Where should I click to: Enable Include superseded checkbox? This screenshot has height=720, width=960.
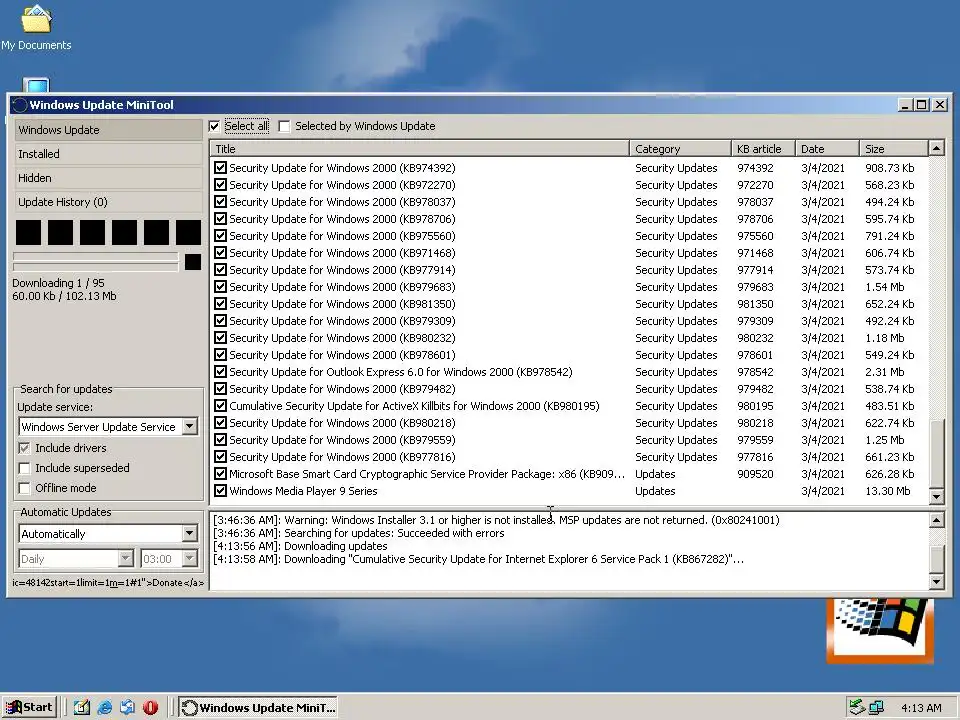tap(24, 468)
